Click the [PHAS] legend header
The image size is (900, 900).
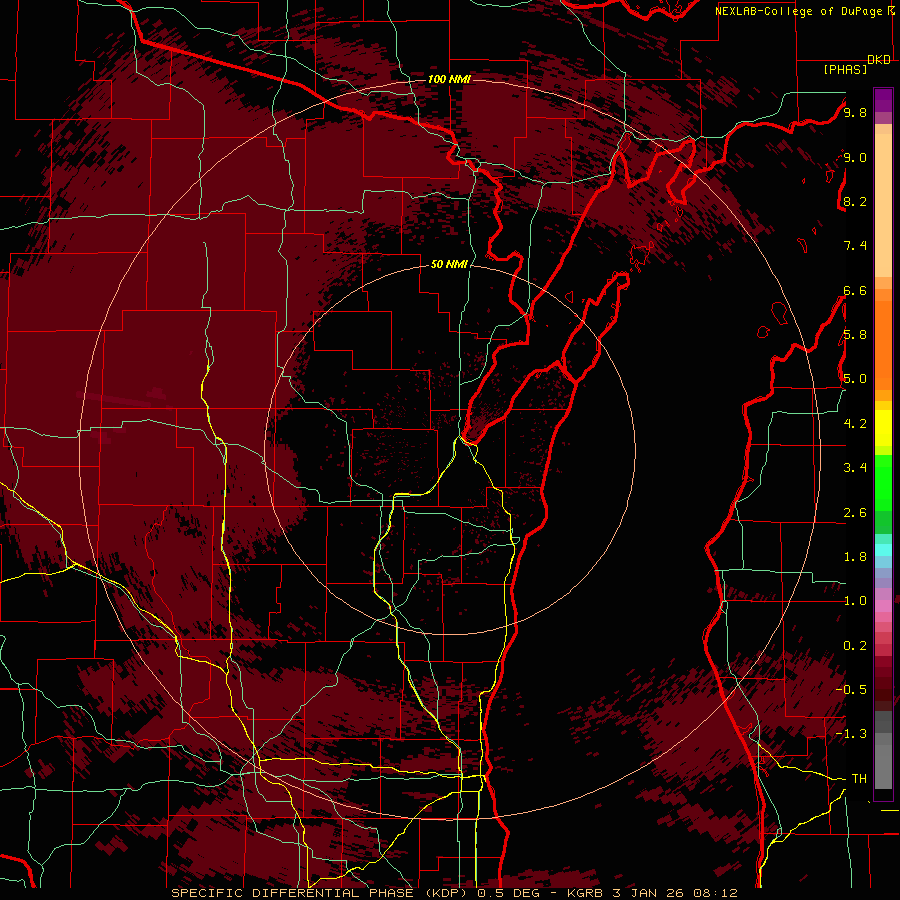click(x=845, y=69)
